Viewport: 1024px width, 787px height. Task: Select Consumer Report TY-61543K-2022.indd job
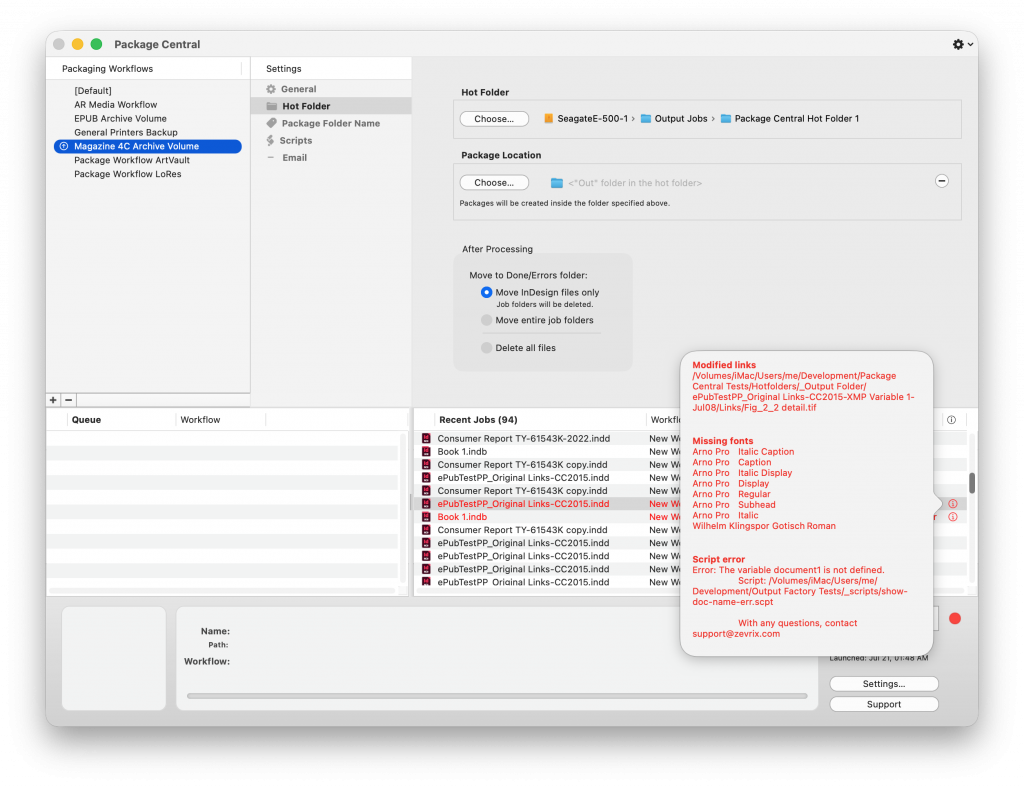pyautogui.click(x=523, y=438)
